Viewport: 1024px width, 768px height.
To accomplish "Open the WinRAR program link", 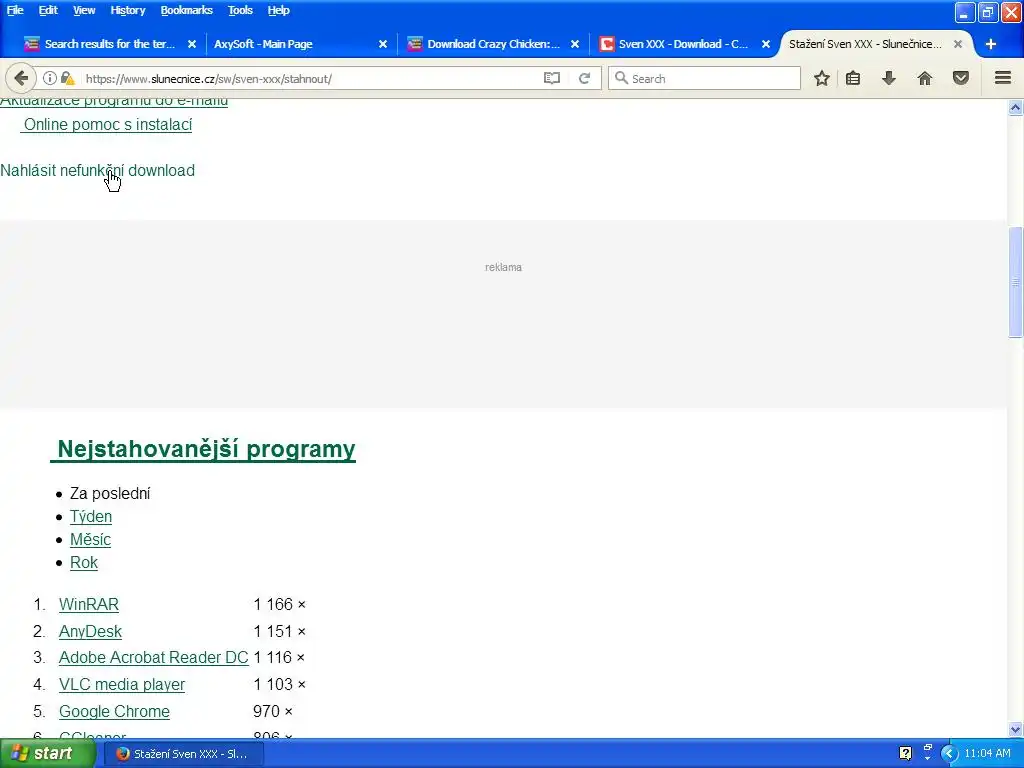I will tap(89, 605).
